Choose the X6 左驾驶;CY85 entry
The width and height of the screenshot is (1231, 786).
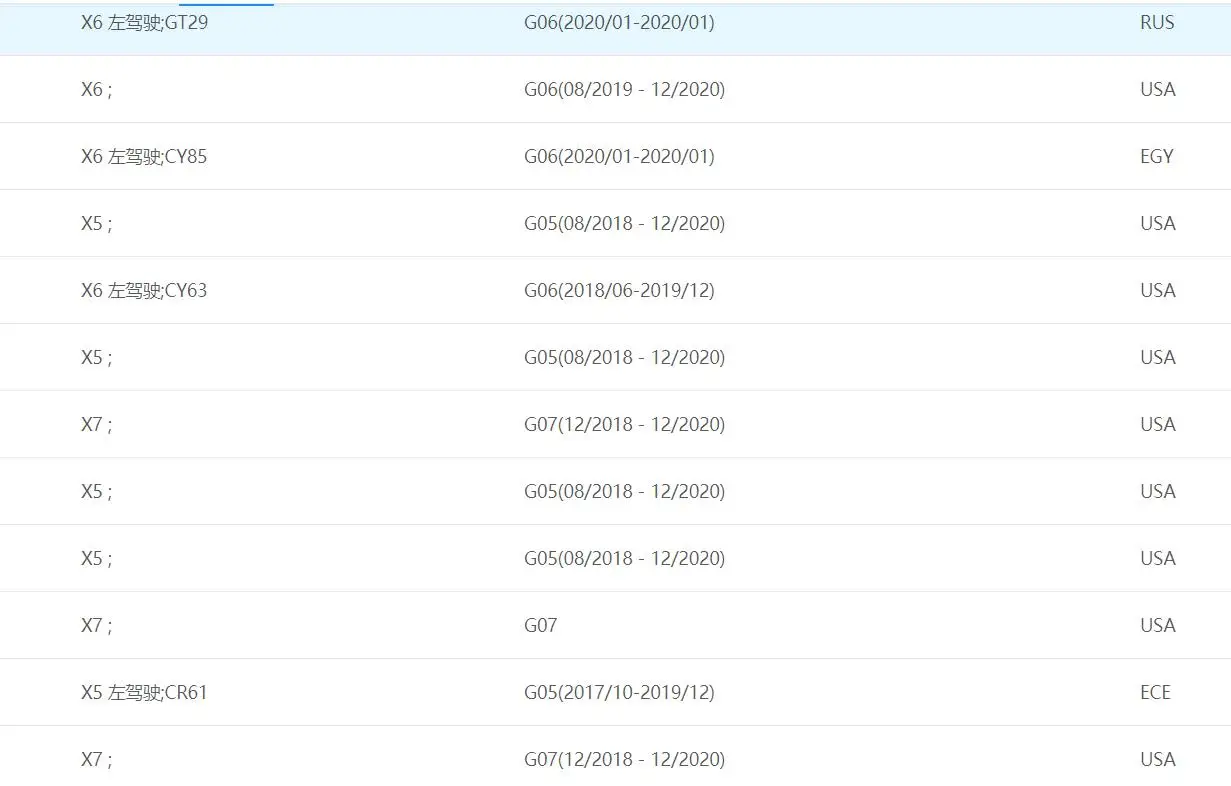[x=144, y=156]
